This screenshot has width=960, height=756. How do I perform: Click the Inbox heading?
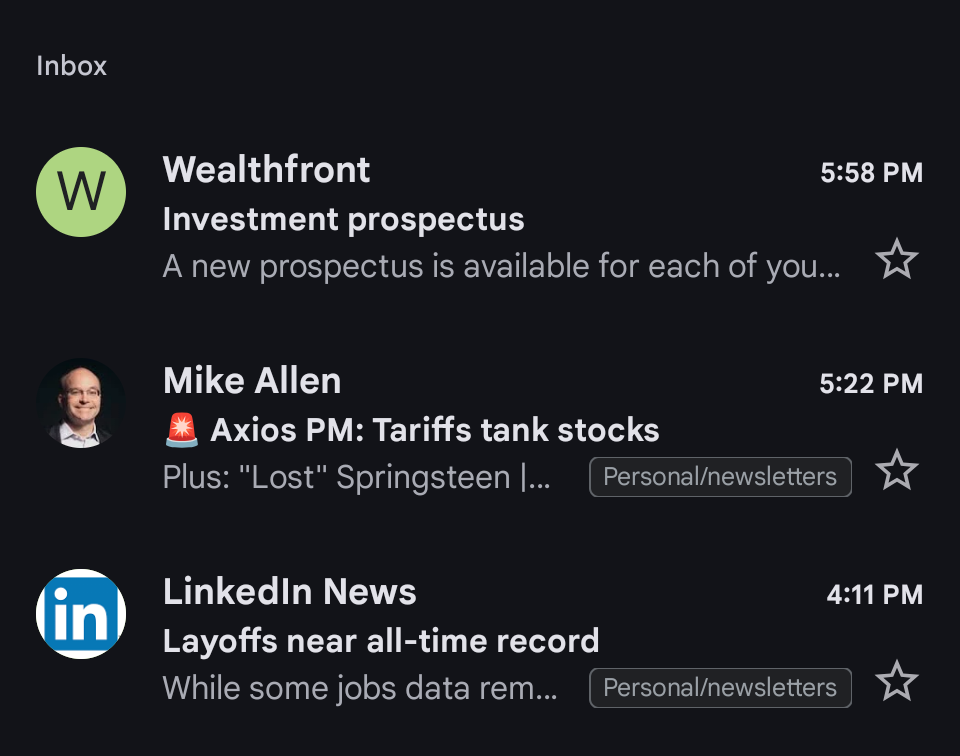tap(71, 65)
